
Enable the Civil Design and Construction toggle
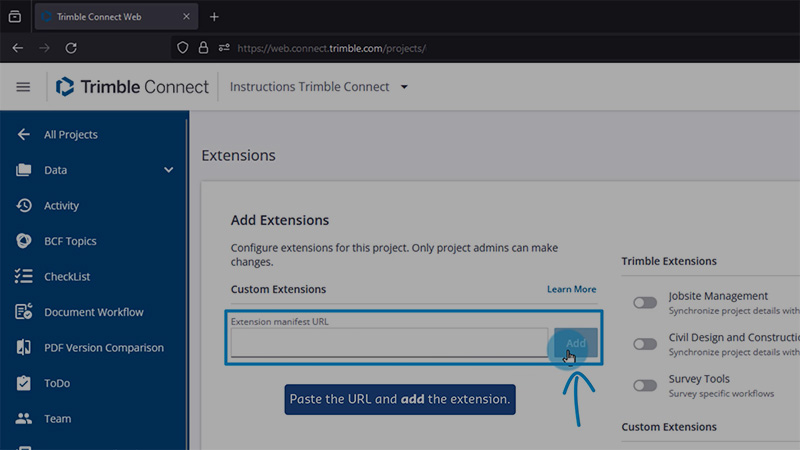[645, 344]
